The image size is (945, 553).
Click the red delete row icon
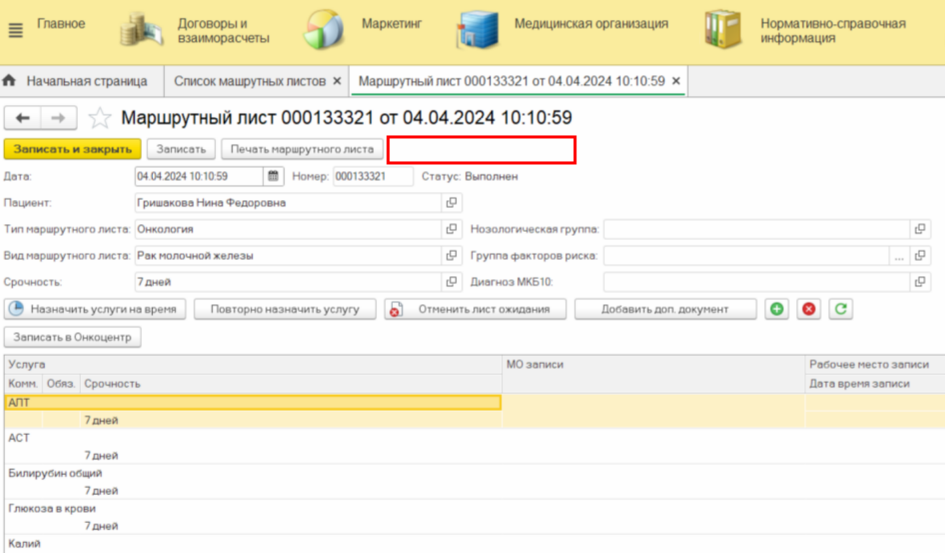[809, 309]
